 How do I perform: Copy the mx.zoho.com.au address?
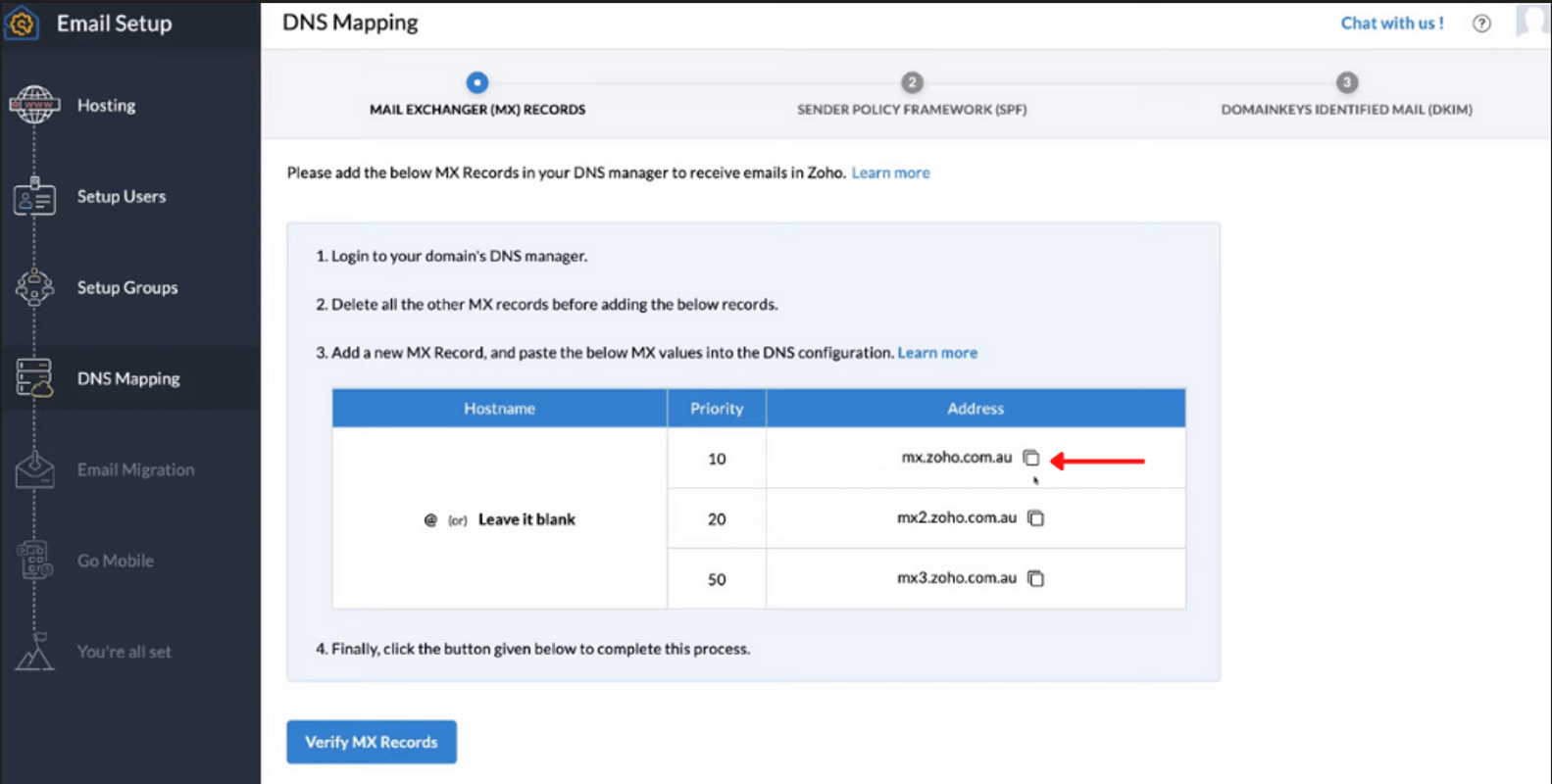[1030, 458]
